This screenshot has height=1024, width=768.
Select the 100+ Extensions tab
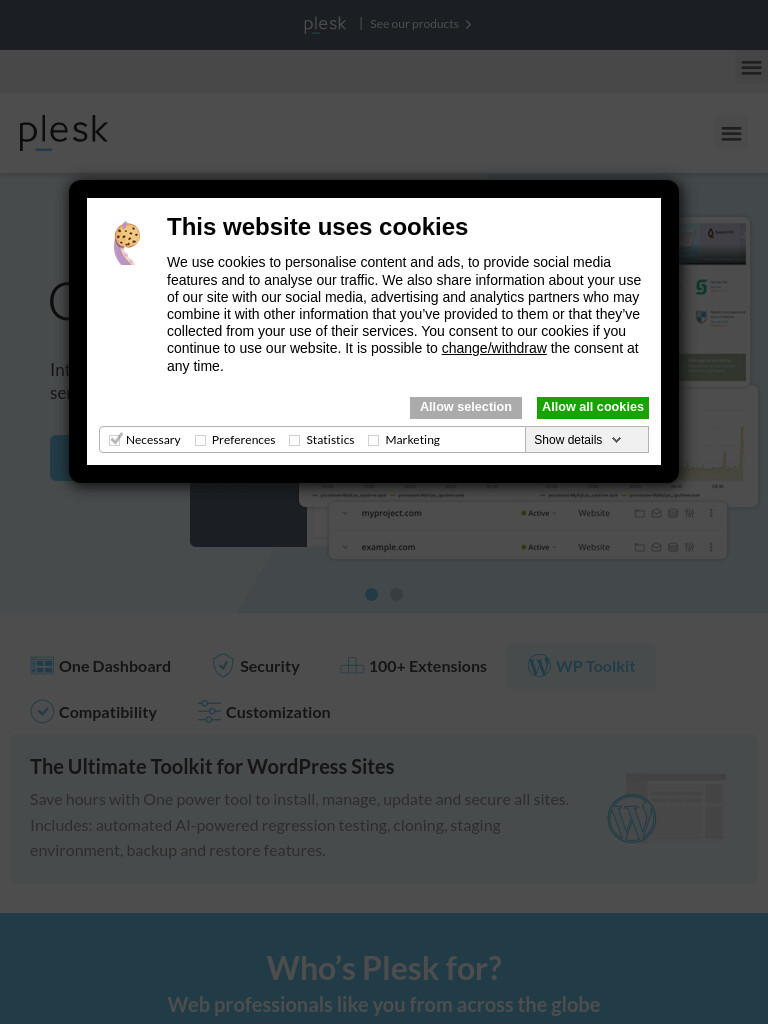[413, 666]
